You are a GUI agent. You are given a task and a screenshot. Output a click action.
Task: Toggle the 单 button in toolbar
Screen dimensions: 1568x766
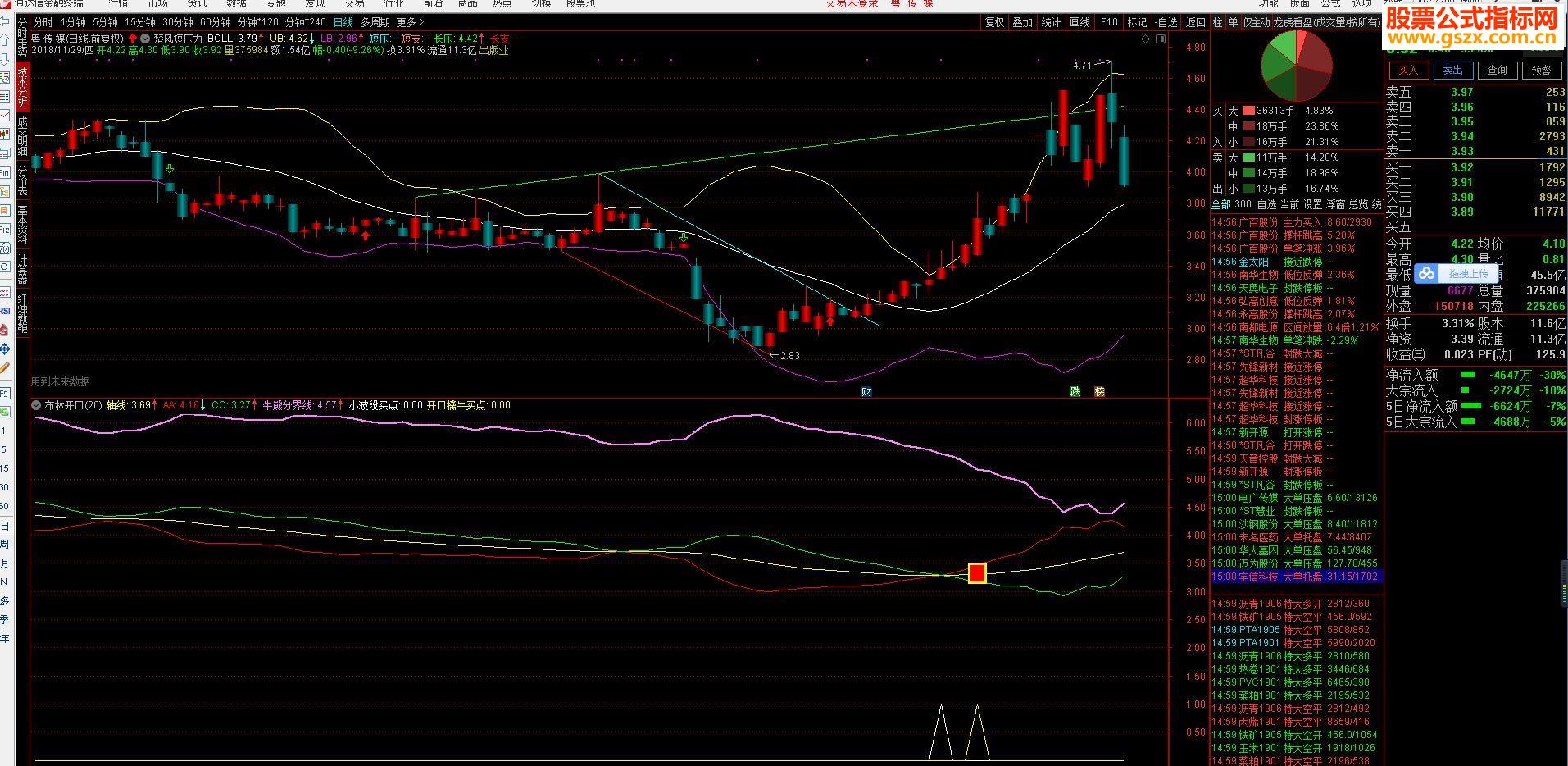click(x=1233, y=22)
